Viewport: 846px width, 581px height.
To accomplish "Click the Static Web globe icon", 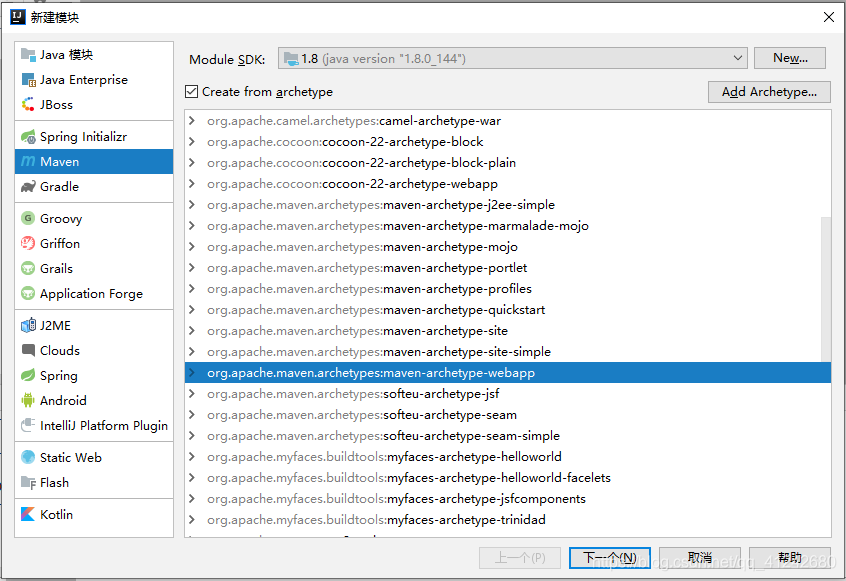I will [x=28, y=457].
